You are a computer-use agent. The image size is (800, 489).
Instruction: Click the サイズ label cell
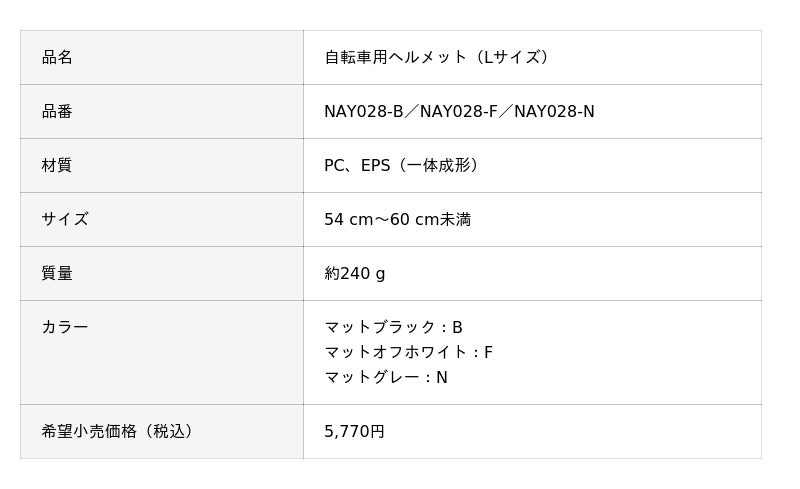pyautogui.click(x=162, y=219)
